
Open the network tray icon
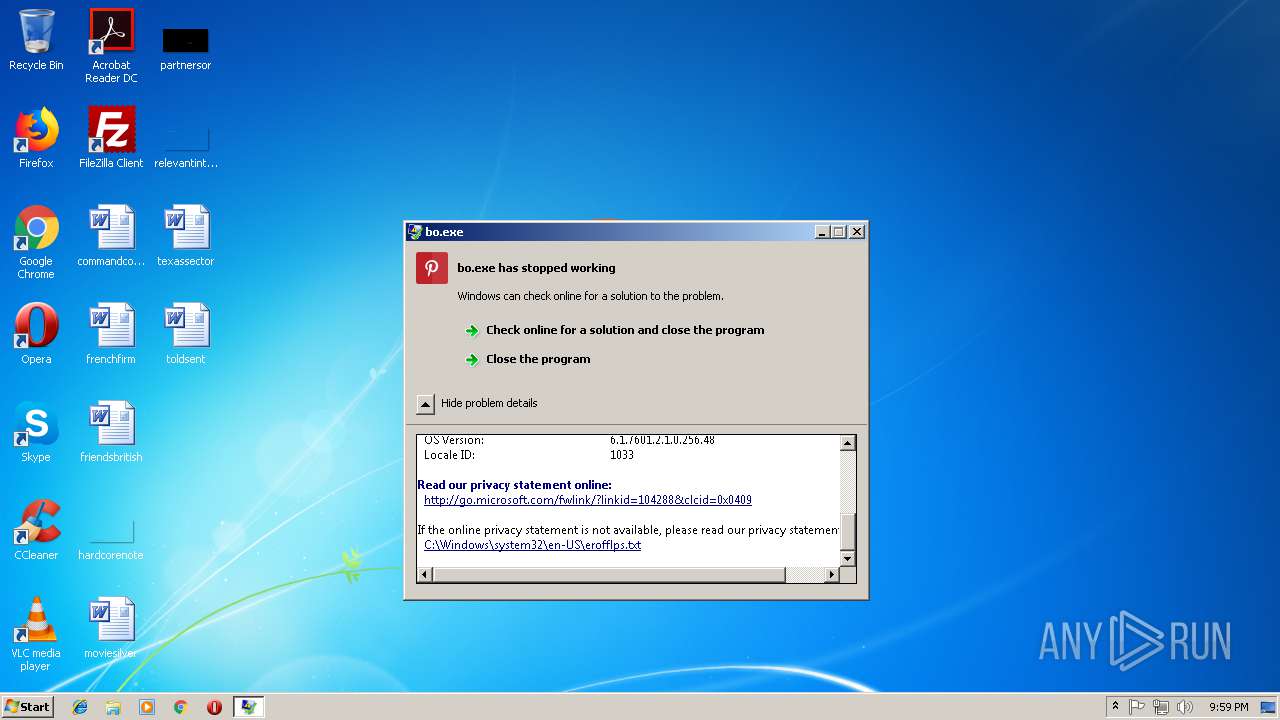tap(1161, 707)
